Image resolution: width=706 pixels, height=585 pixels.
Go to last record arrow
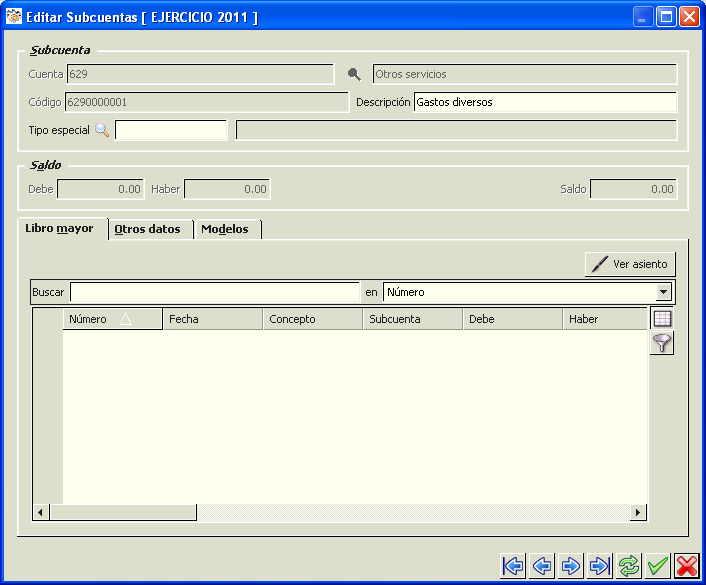(x=600, y=566)
